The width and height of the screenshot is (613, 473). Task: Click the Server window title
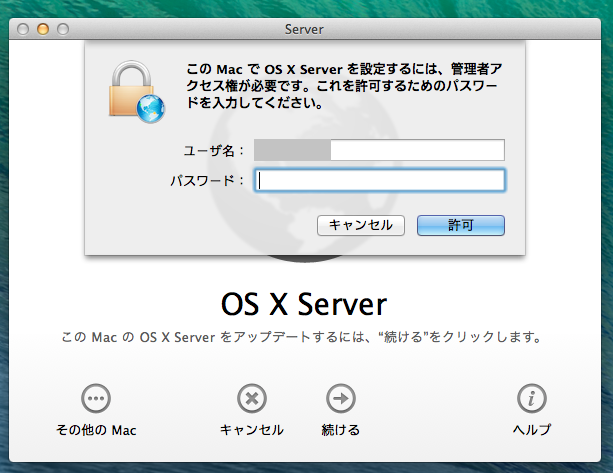click(304, 29)
